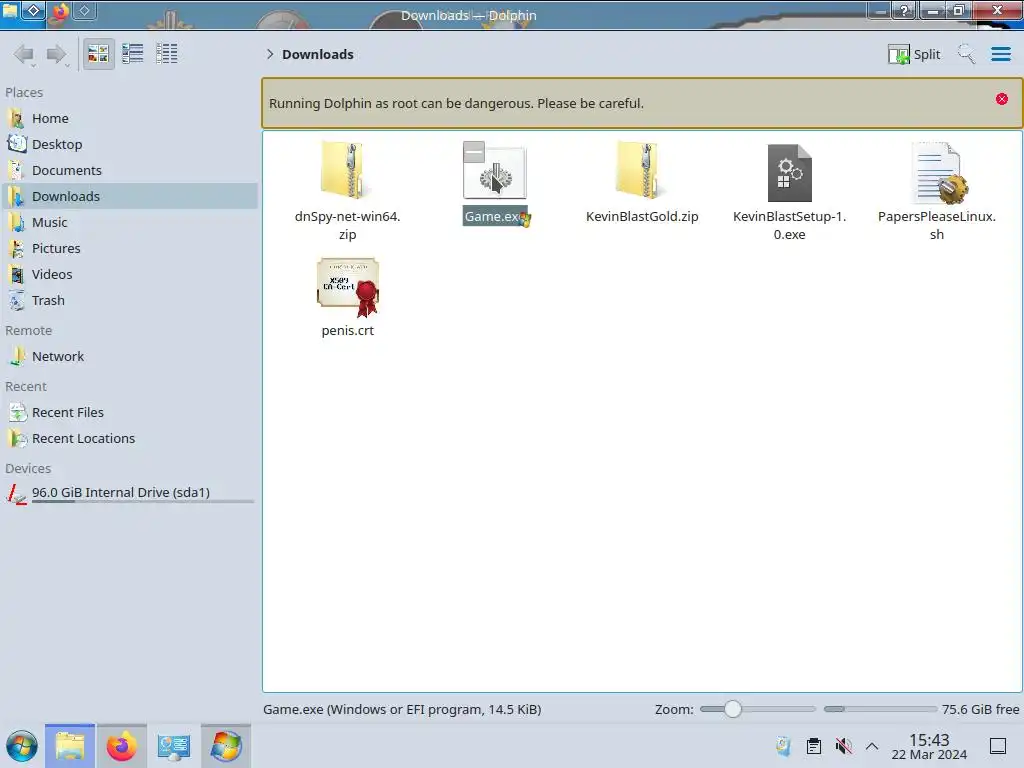Viewport: 1024px width, 768px height.
Task: Open Documents in Places
Action: point(131,170)
